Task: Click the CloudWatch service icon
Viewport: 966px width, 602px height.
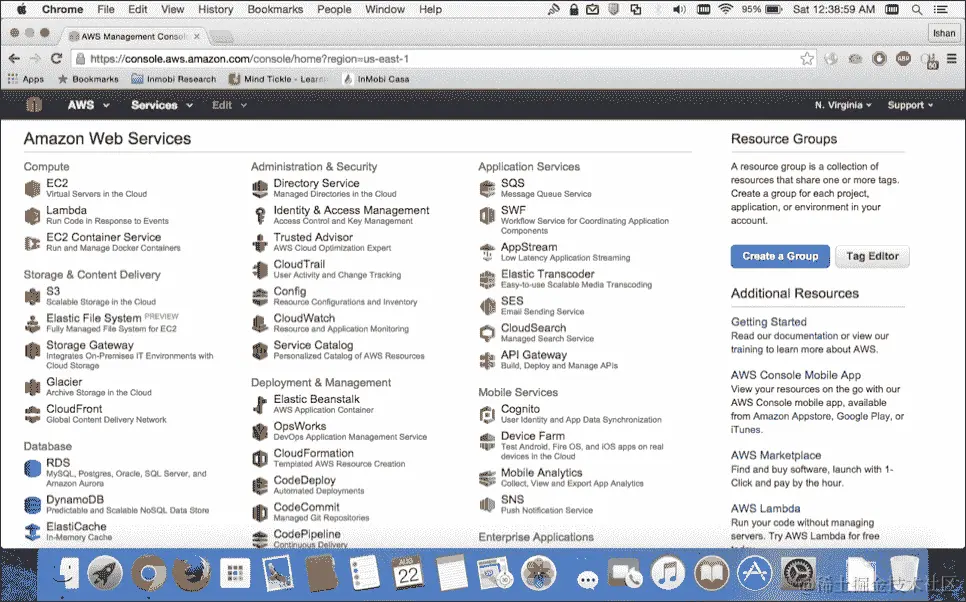Action: (260, 323)
